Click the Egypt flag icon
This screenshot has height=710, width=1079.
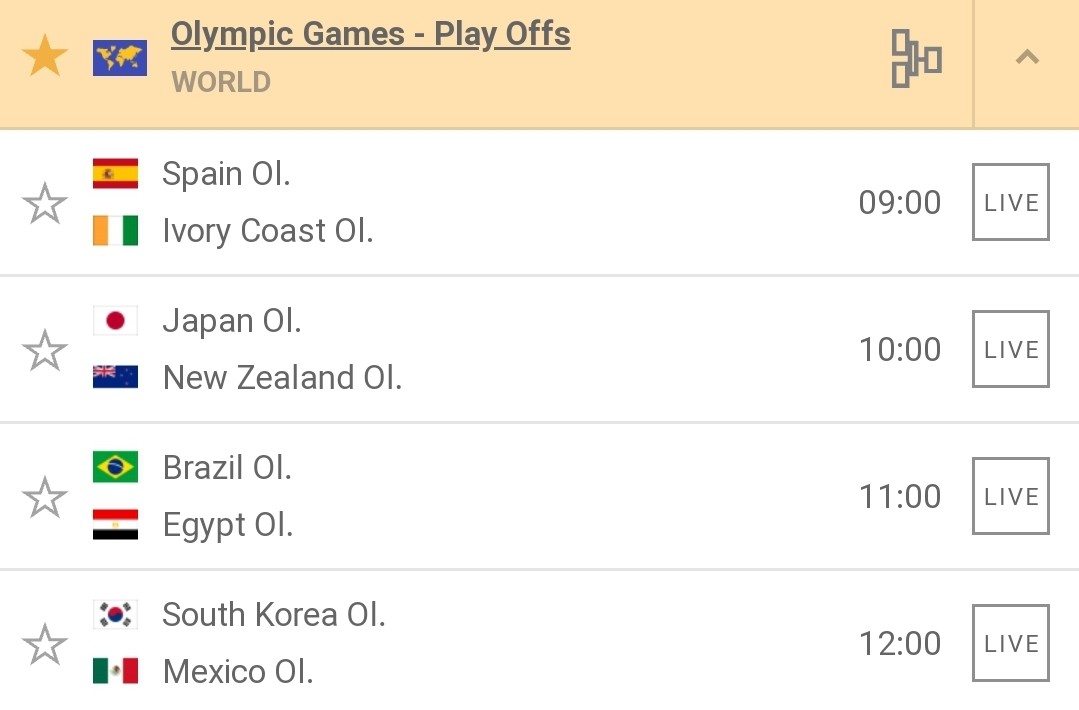coord(116,524)
